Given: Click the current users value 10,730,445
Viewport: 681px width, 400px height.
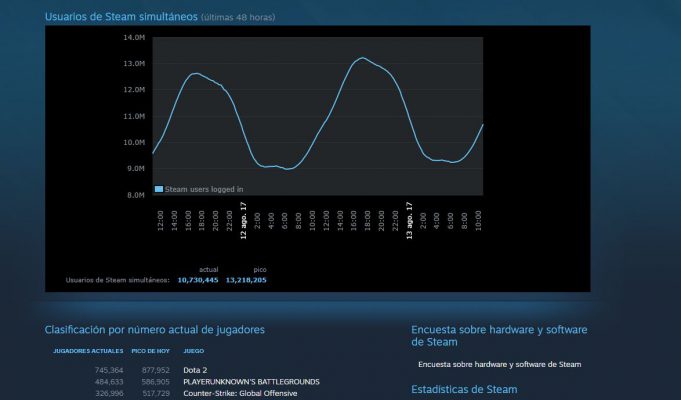Looking at the screenshot, I should 198,280.
